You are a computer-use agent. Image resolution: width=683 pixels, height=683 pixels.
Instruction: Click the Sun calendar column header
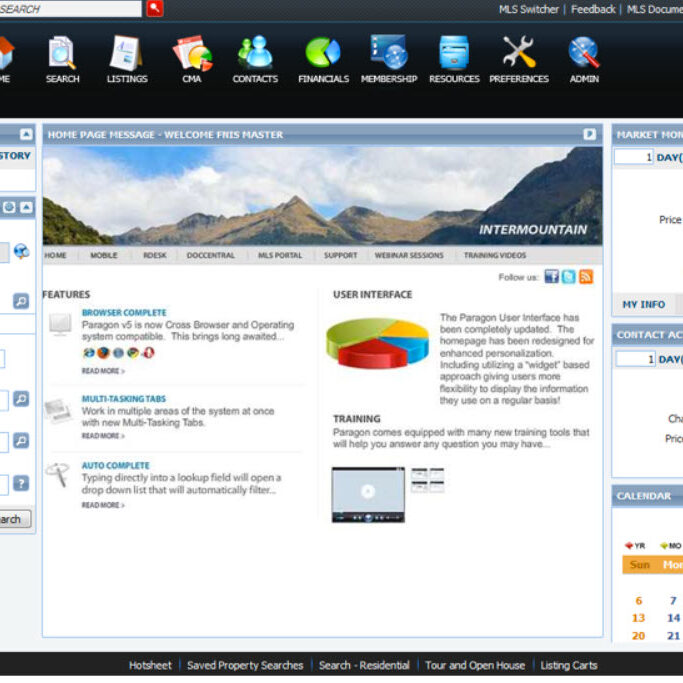coord(639,565)
